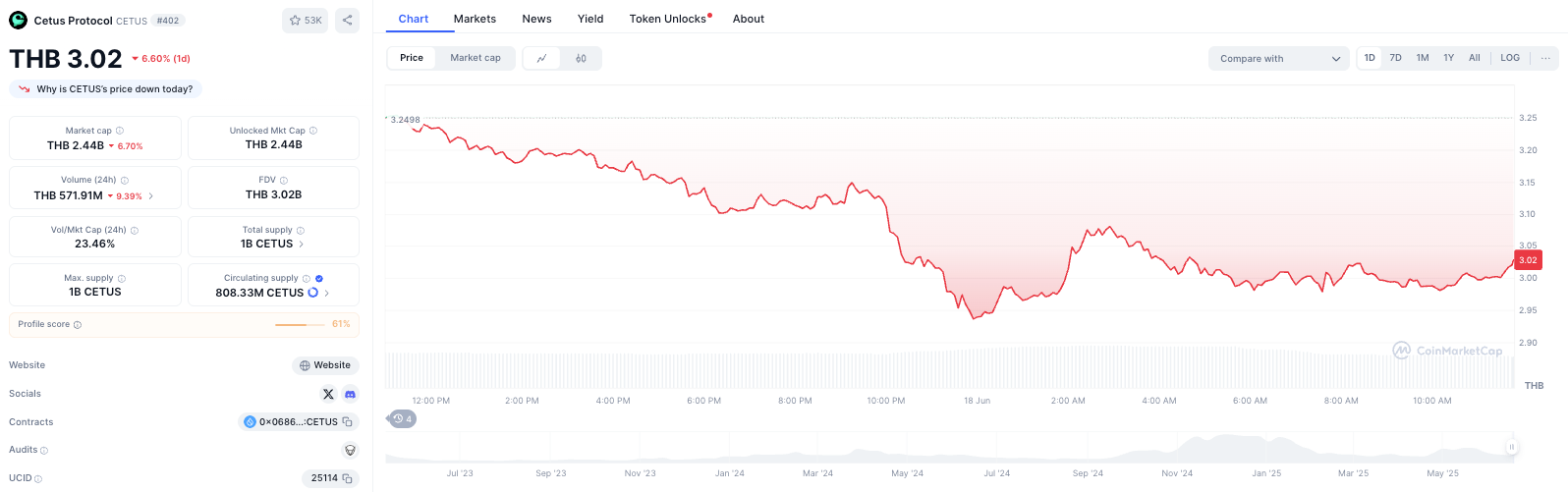Screen dimensions: 1568x492
Task: Switch to candlestick chart icon
Action: 581,58
